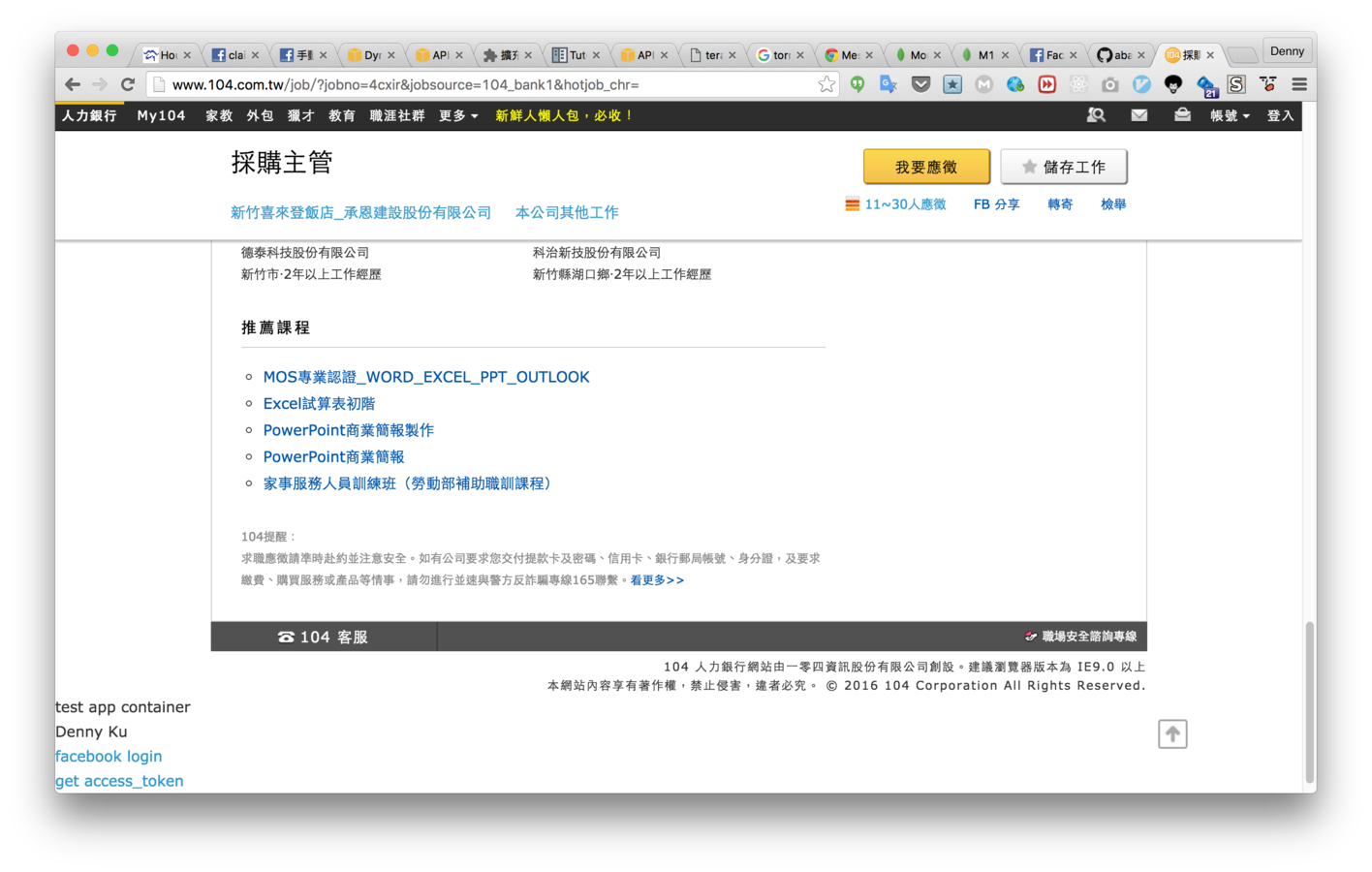Open PowerPoint商業簡報製作 course link

click(349, 430)
